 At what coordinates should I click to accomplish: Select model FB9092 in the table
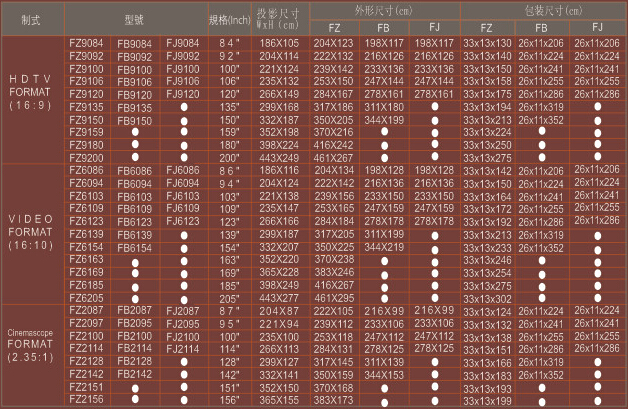pyautogui.click(x=135, y=57)
